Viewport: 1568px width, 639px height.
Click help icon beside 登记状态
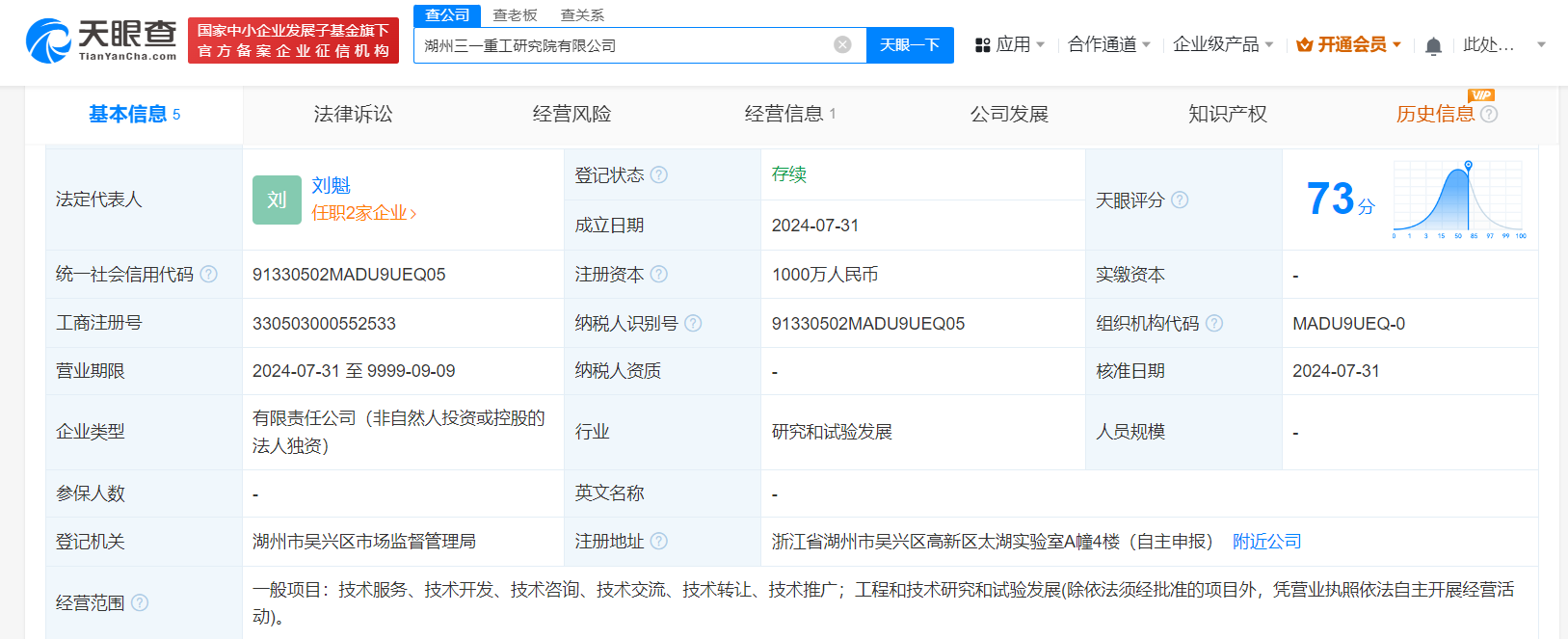(659, 174)
